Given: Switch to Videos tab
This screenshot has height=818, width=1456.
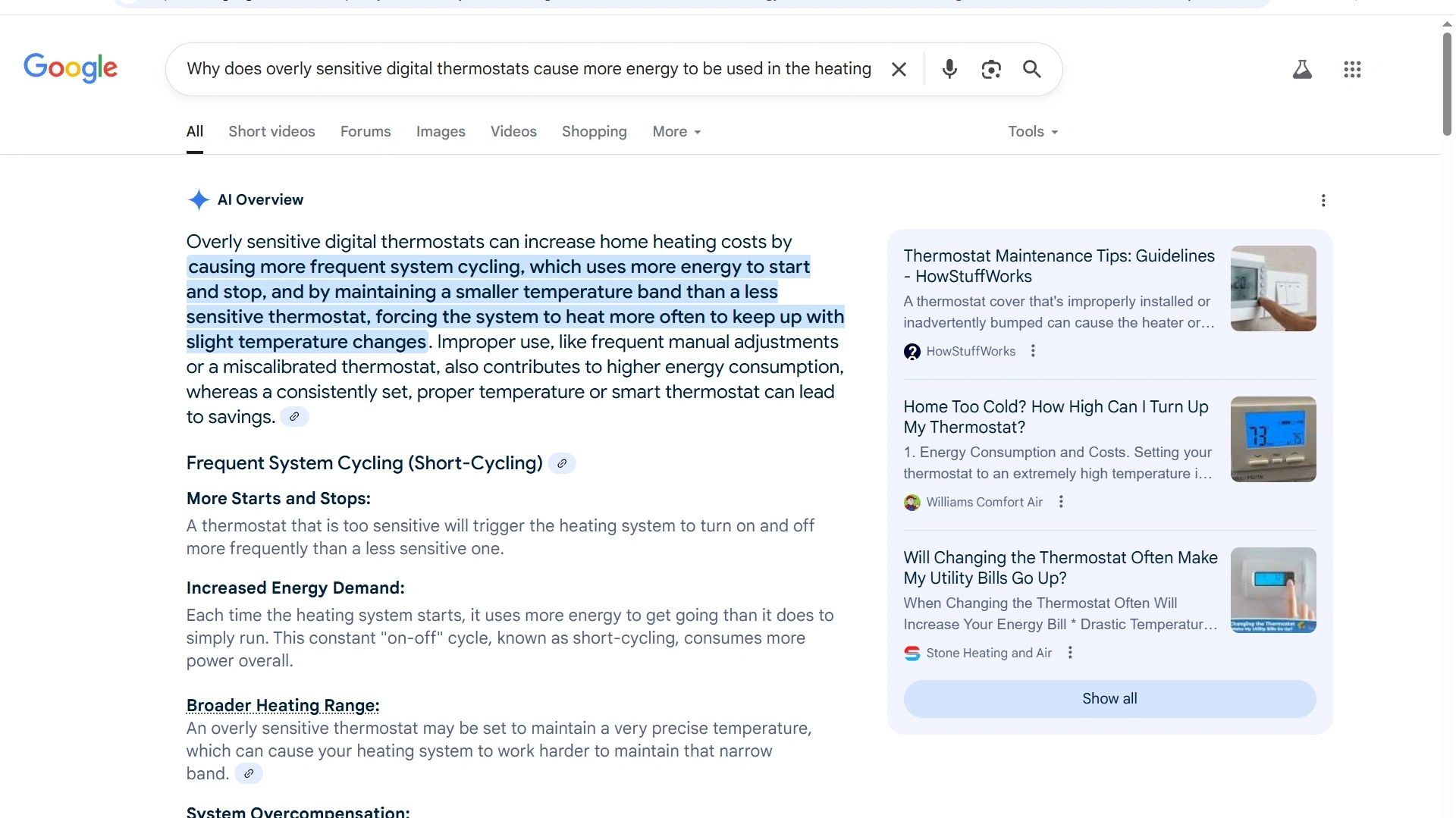Looking at the screenshot, I should coord(513,132).
